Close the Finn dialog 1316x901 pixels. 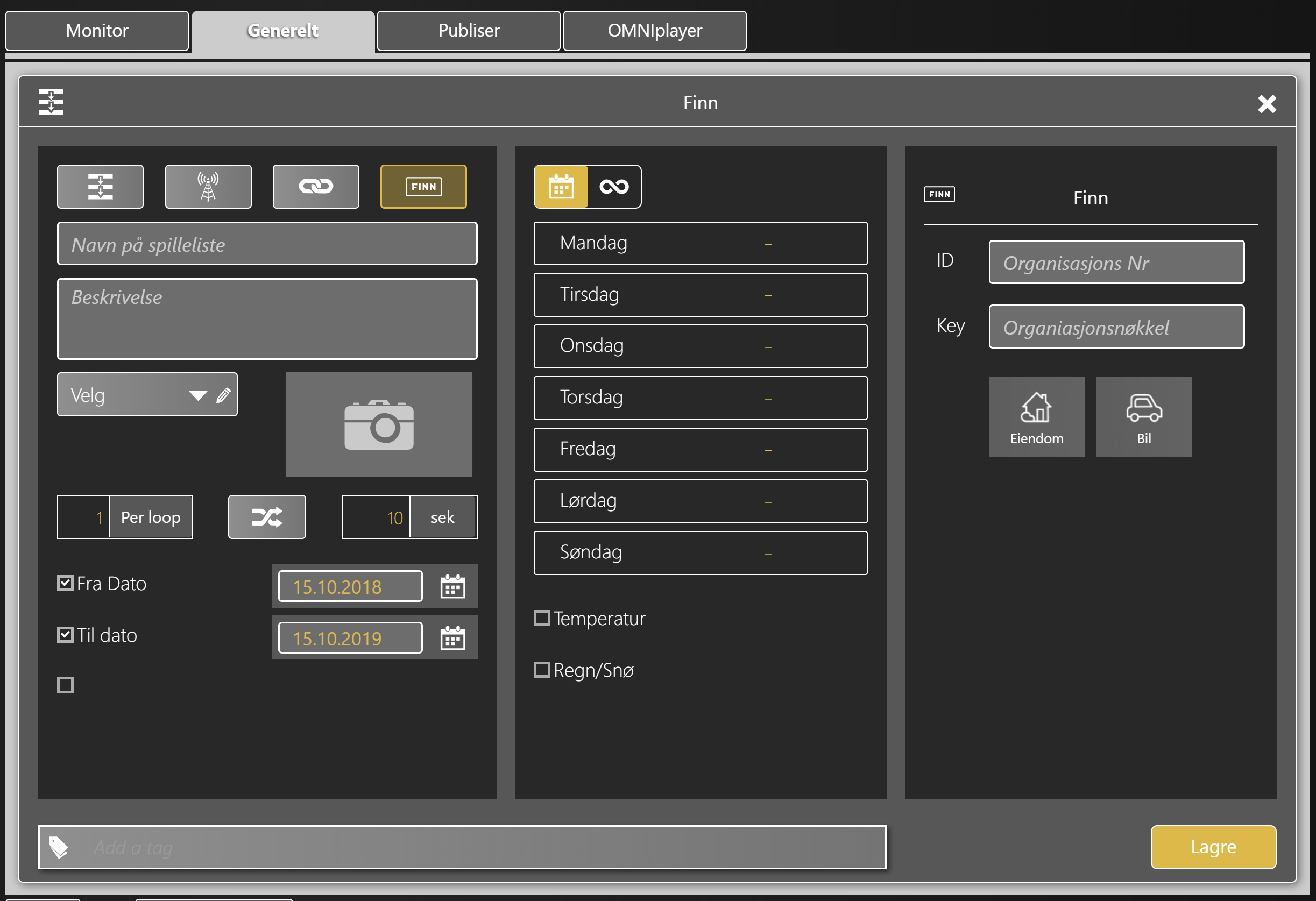[x=1267, y=104]
